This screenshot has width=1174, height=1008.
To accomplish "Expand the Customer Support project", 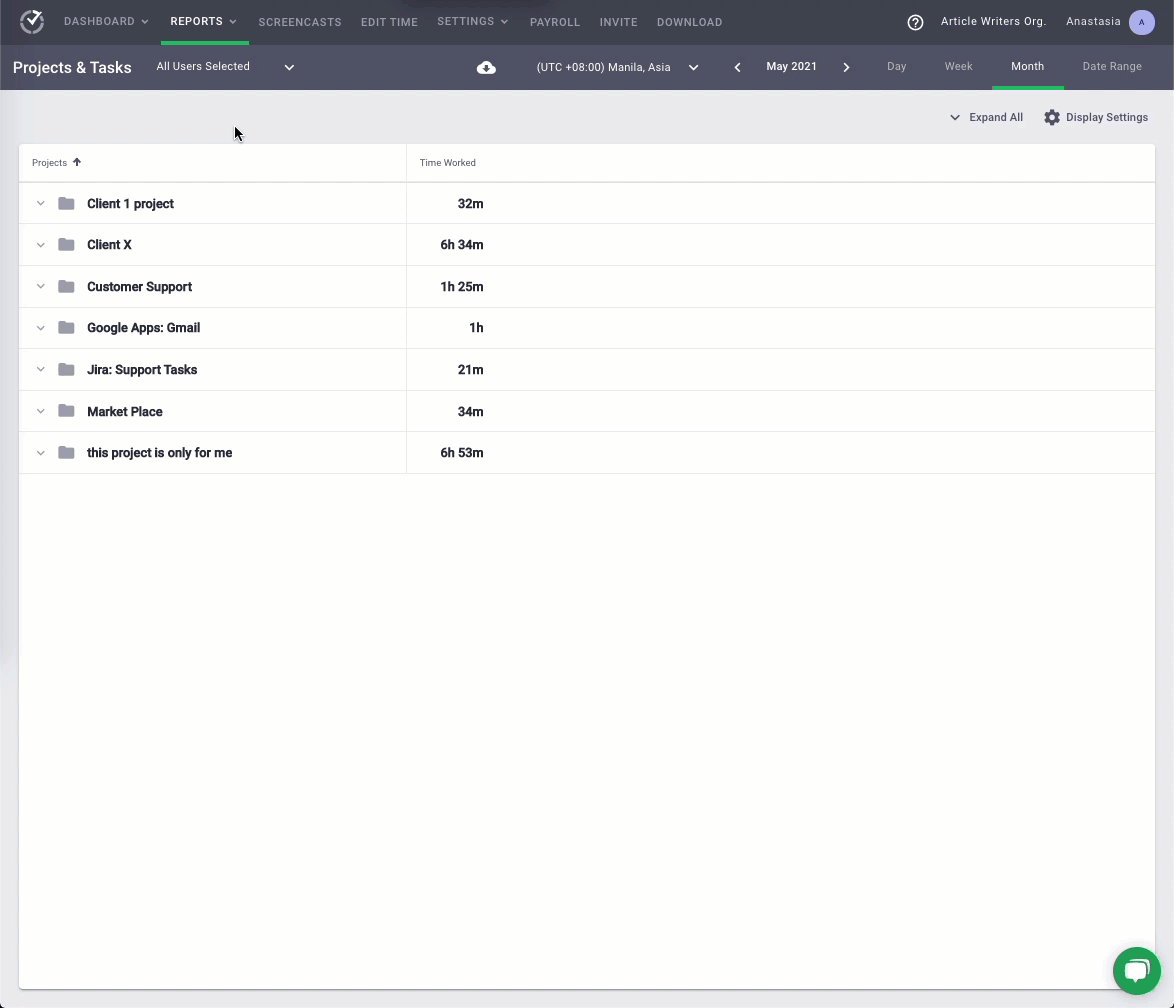I will tap(41, 286).
